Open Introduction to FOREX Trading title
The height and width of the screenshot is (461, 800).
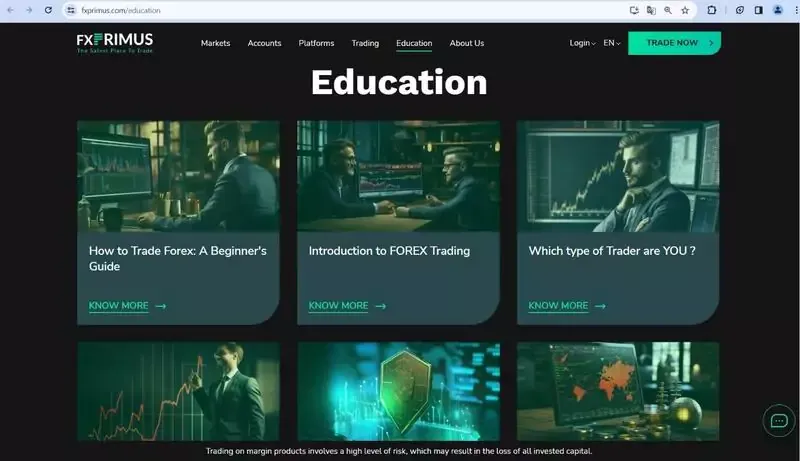coord(389,251)
